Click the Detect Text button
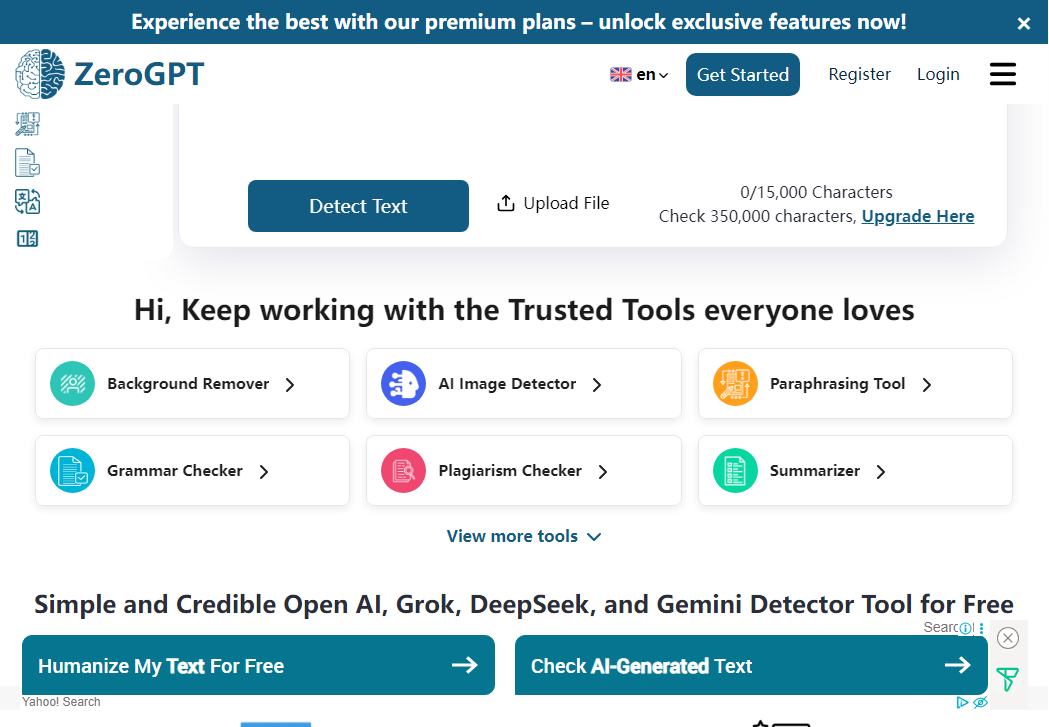 tap(358, 206)
